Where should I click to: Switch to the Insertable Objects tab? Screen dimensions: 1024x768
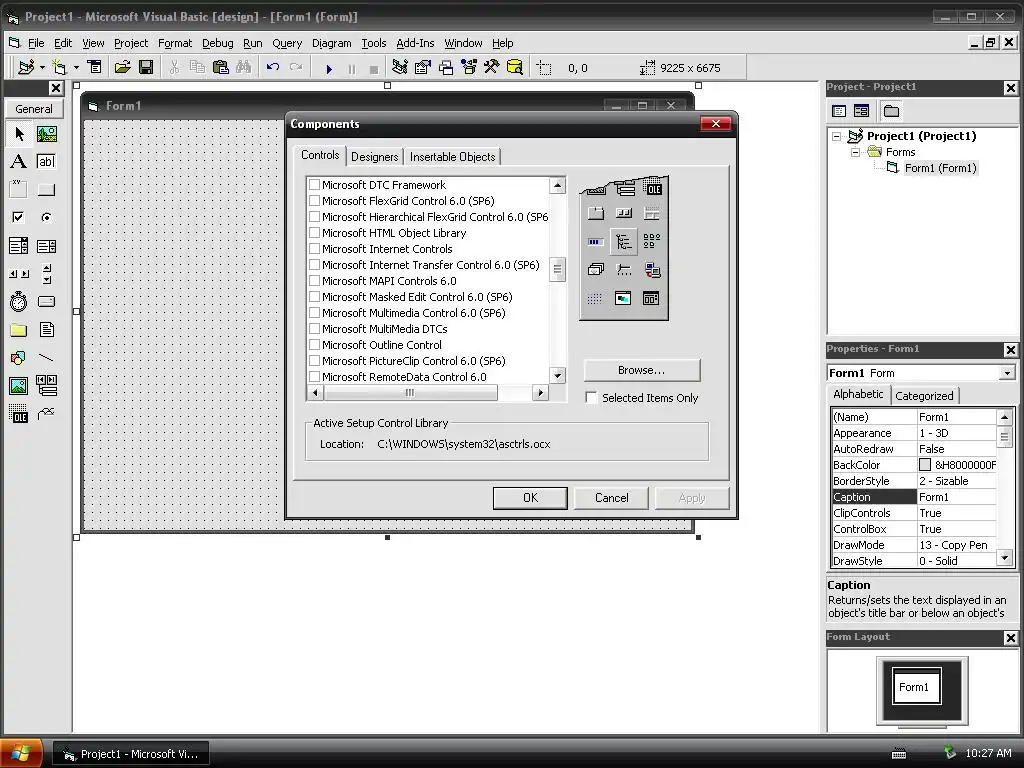pyautogui.click(x=453, y=157)
